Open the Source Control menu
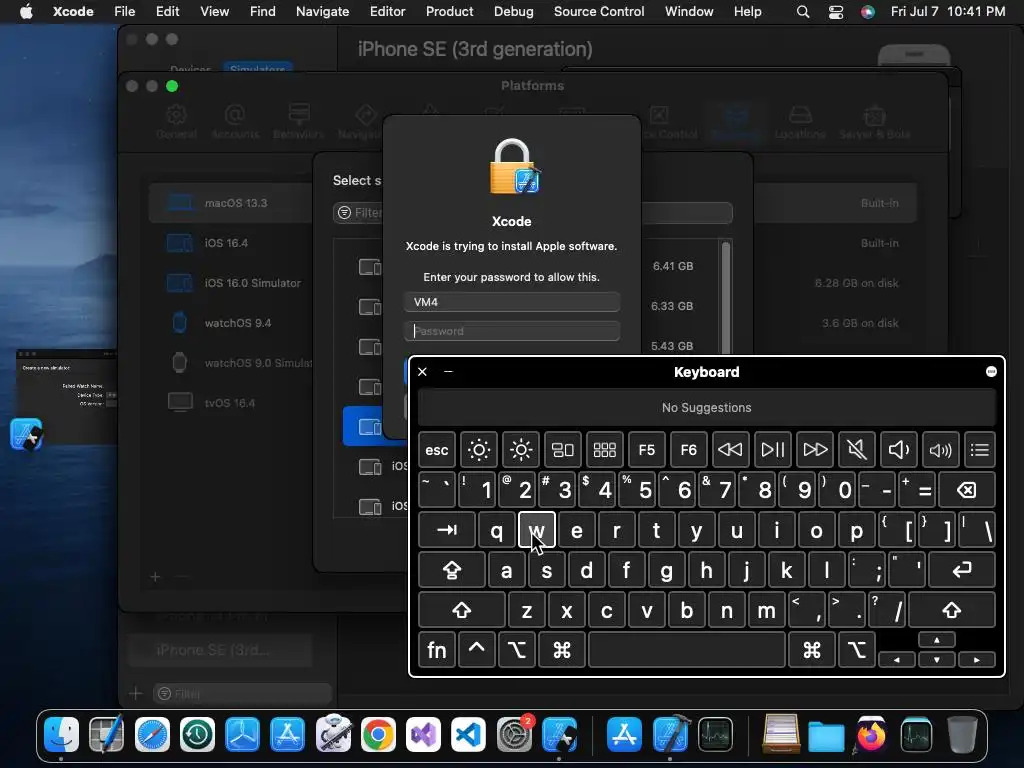1024x768 pixels. coord(599,11)
